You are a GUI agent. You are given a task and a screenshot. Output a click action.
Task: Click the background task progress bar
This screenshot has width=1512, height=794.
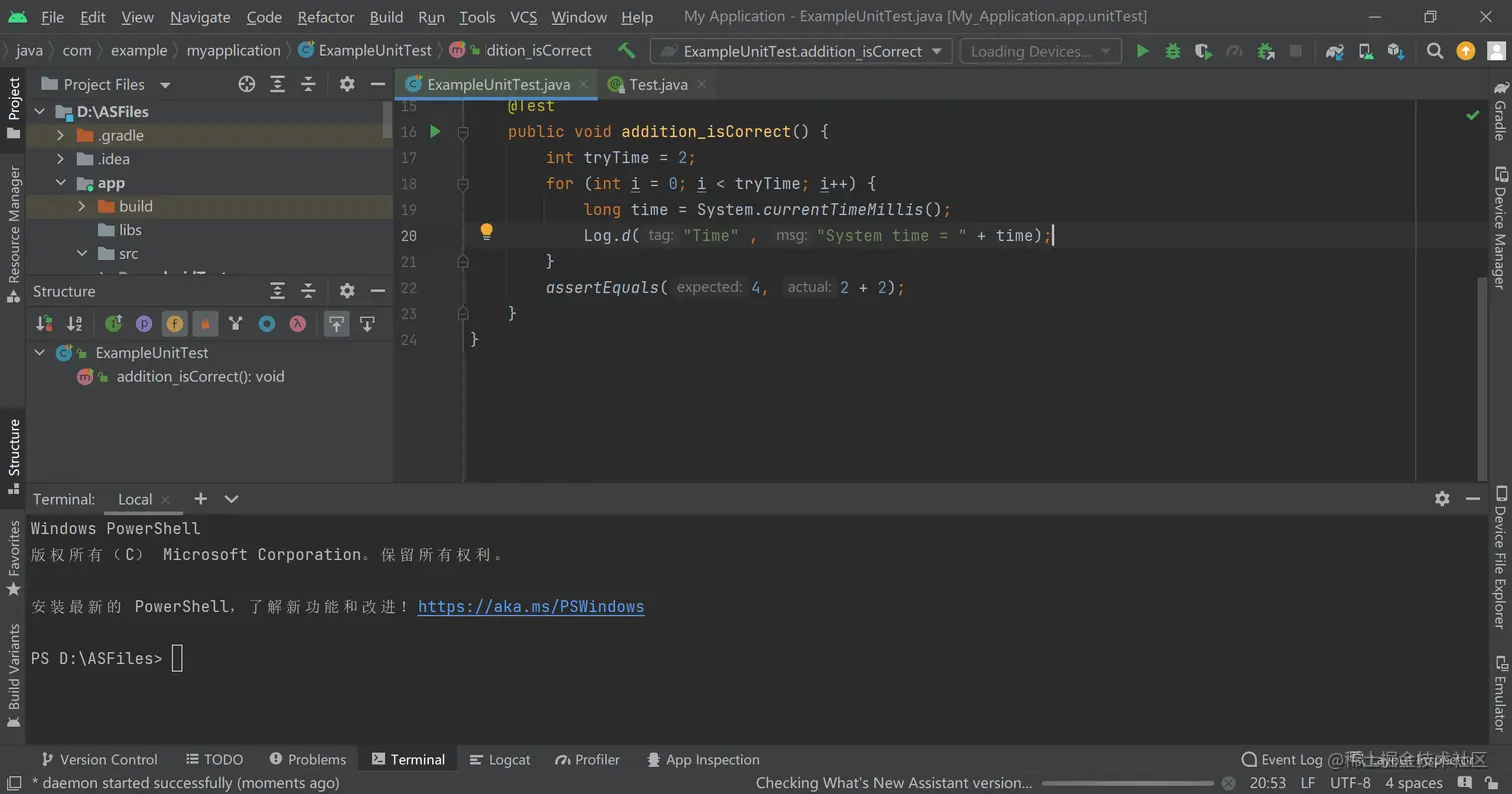pyautogui.click(x=1127, y=783)
